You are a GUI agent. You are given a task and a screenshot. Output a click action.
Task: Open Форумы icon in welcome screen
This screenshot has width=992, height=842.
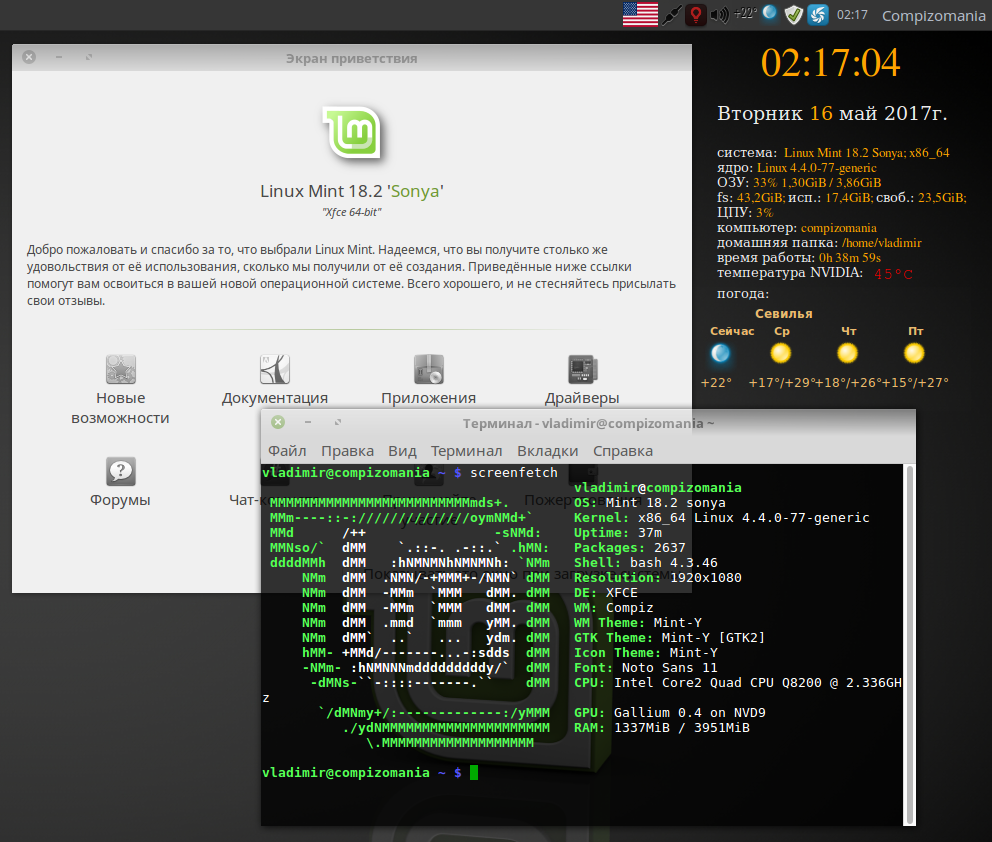121,471
